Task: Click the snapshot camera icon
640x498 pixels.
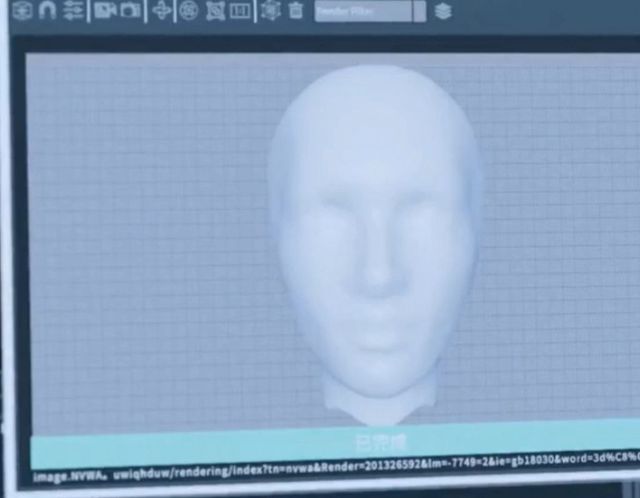Action: coord(131,10)
